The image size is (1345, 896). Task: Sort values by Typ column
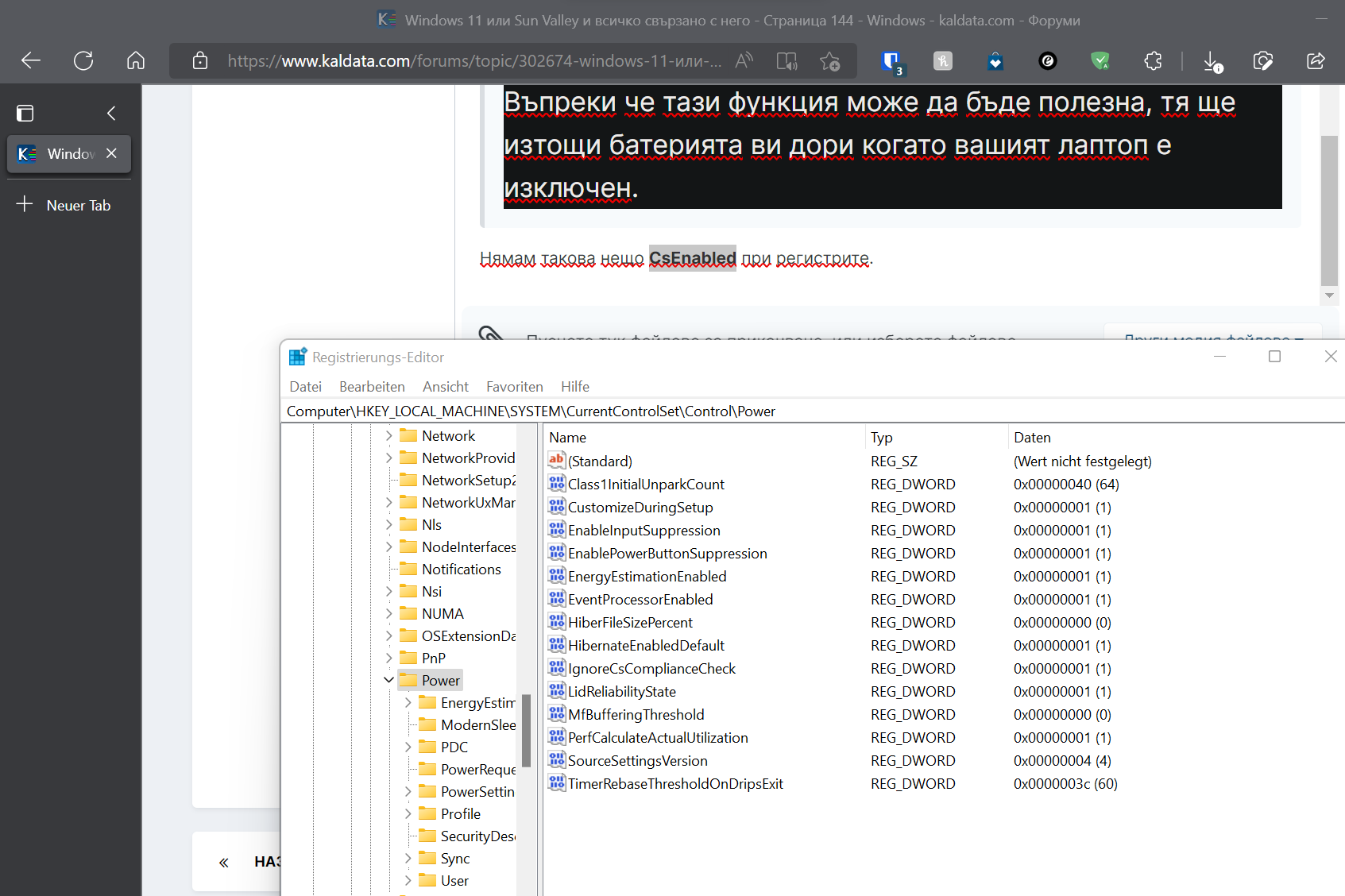point(937,438)
